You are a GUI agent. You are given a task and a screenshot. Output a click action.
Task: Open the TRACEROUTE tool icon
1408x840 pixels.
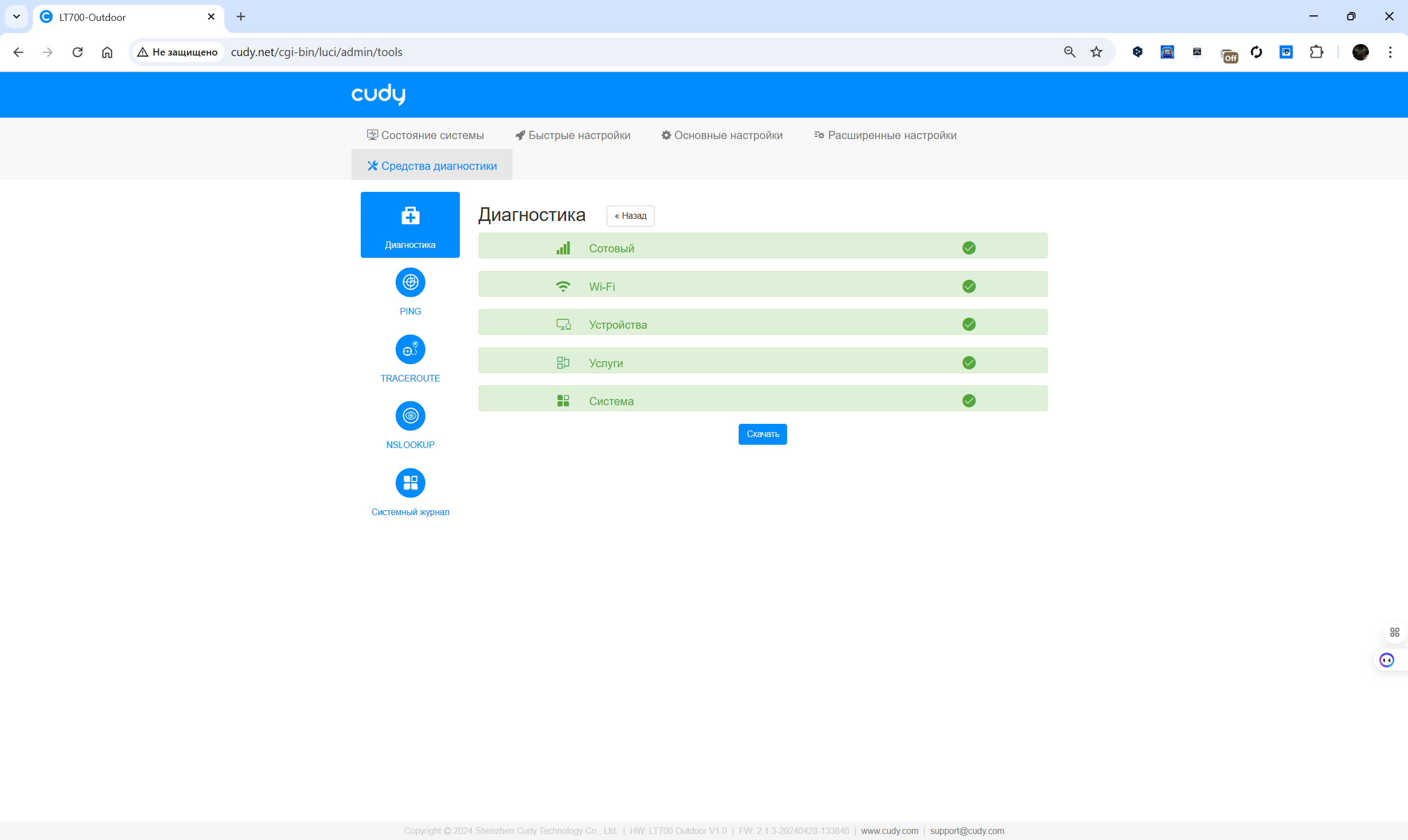tap(410, 349)
